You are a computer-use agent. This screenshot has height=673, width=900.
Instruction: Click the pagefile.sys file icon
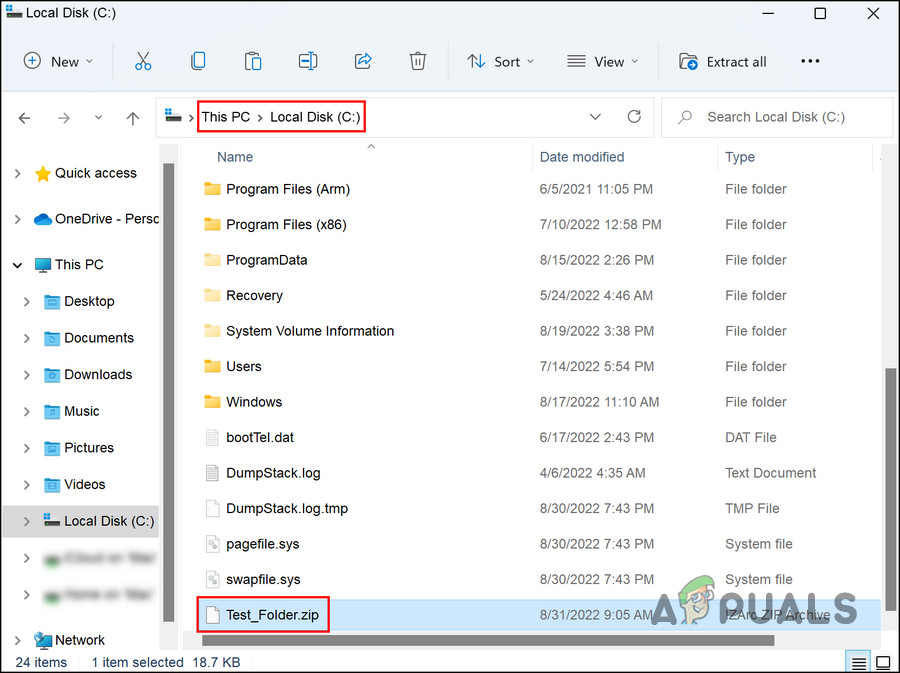pyautogui.click(x=212, y=544)
